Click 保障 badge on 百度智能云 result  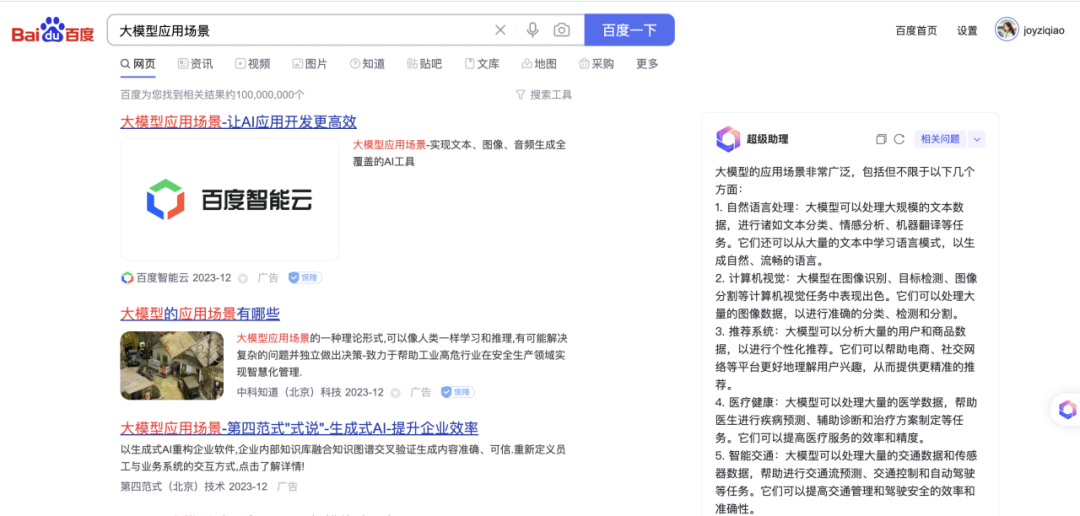(305, 278)
